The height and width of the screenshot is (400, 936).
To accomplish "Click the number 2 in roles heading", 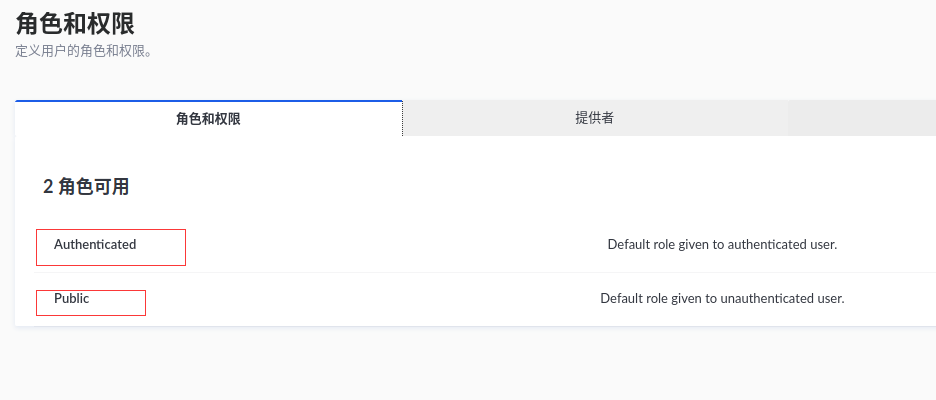I will pos(48,187).
